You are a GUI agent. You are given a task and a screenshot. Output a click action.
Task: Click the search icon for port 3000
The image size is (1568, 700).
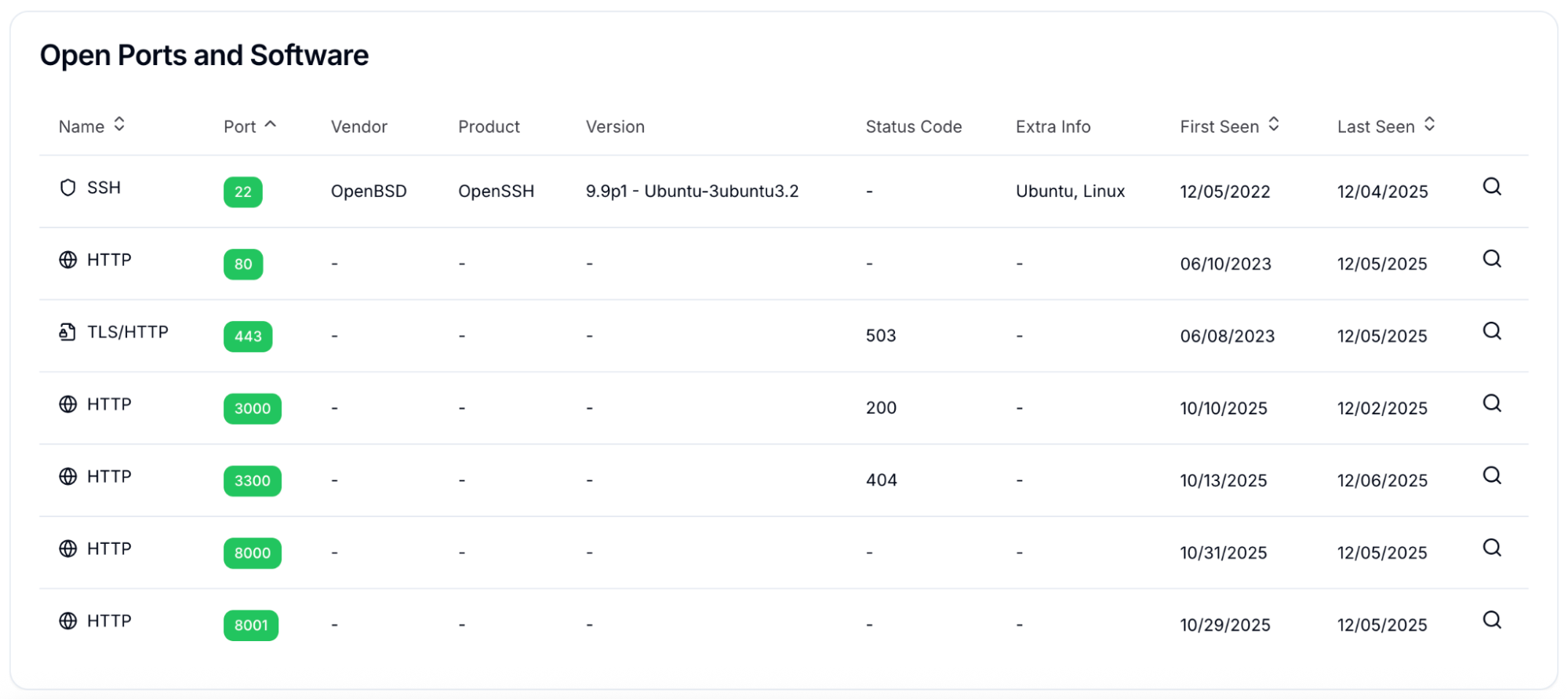pyautogui.click(x=1491, y=403)
